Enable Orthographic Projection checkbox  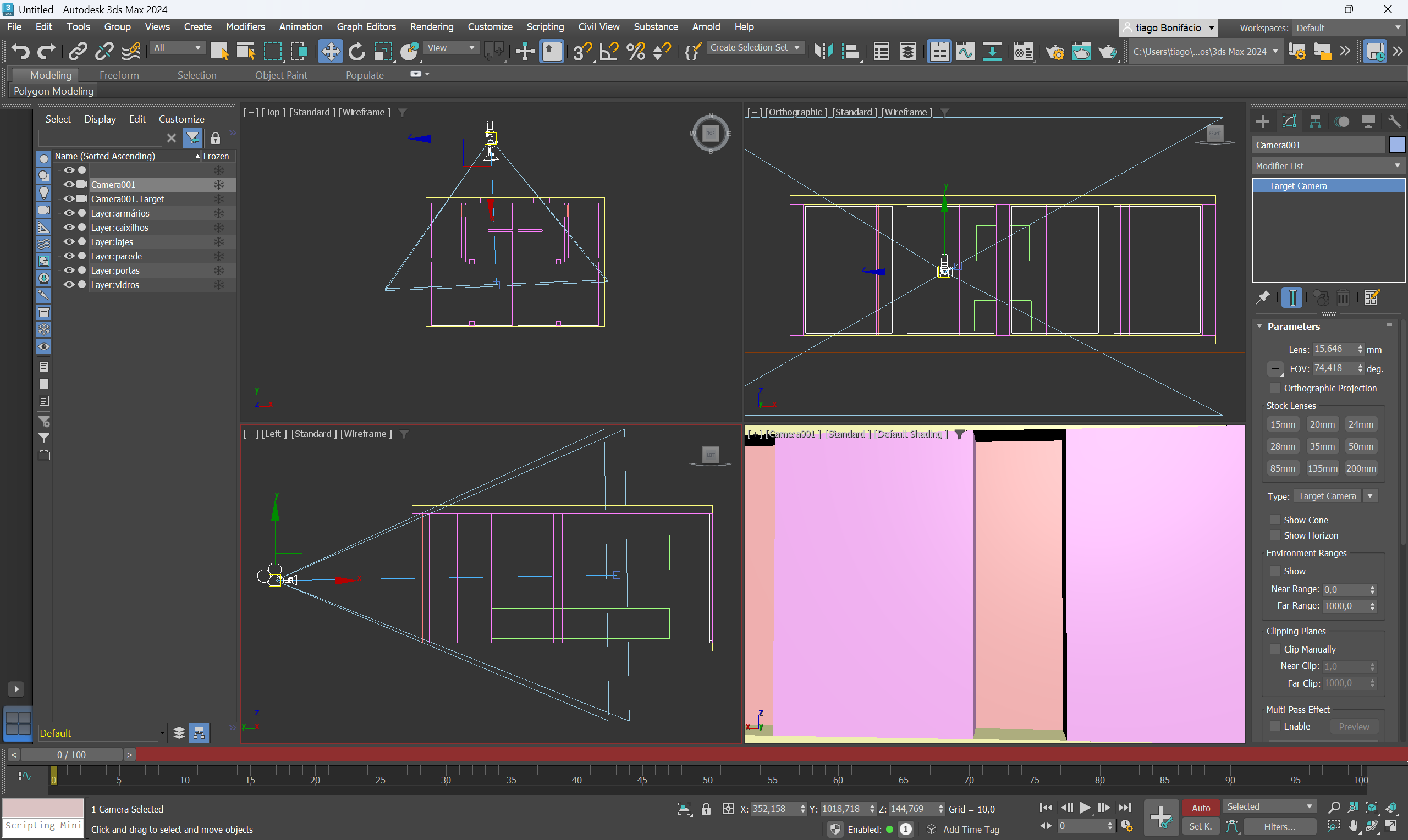[x=1275, y=388]
